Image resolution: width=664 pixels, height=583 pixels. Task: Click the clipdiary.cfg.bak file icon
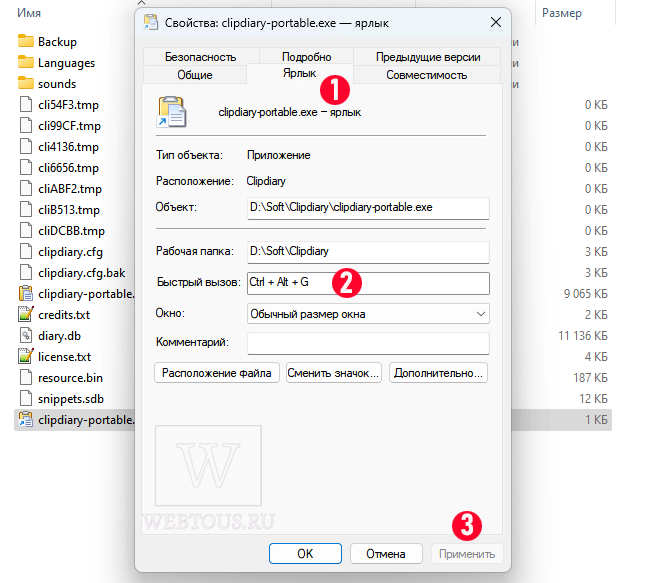click(x=26, y=273)
